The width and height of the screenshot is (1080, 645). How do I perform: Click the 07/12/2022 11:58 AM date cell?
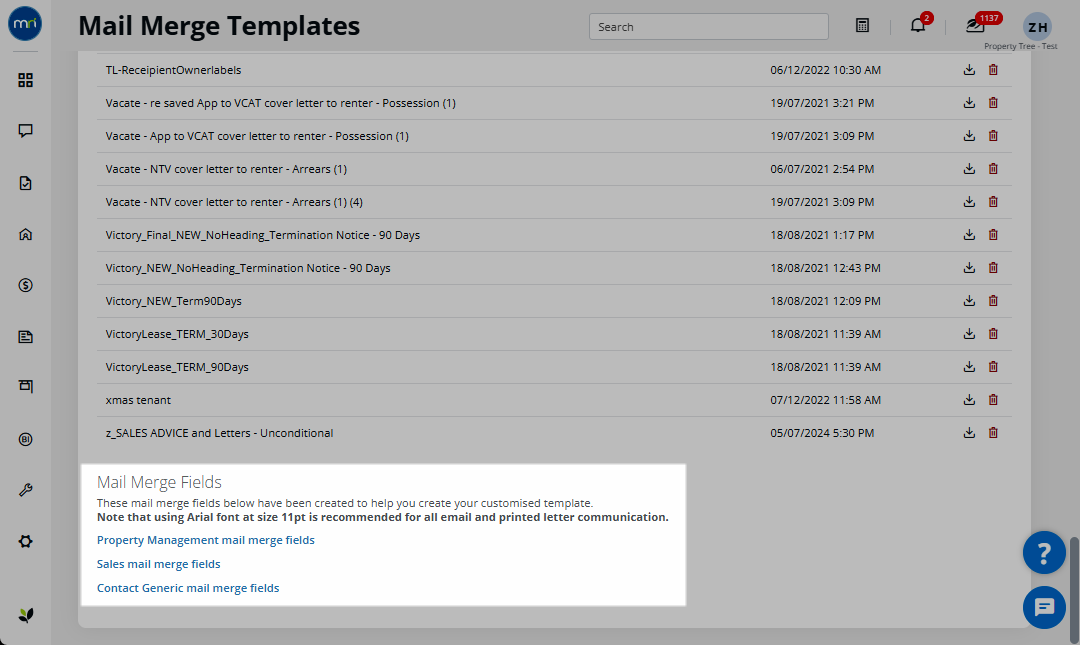click(825, 400)
